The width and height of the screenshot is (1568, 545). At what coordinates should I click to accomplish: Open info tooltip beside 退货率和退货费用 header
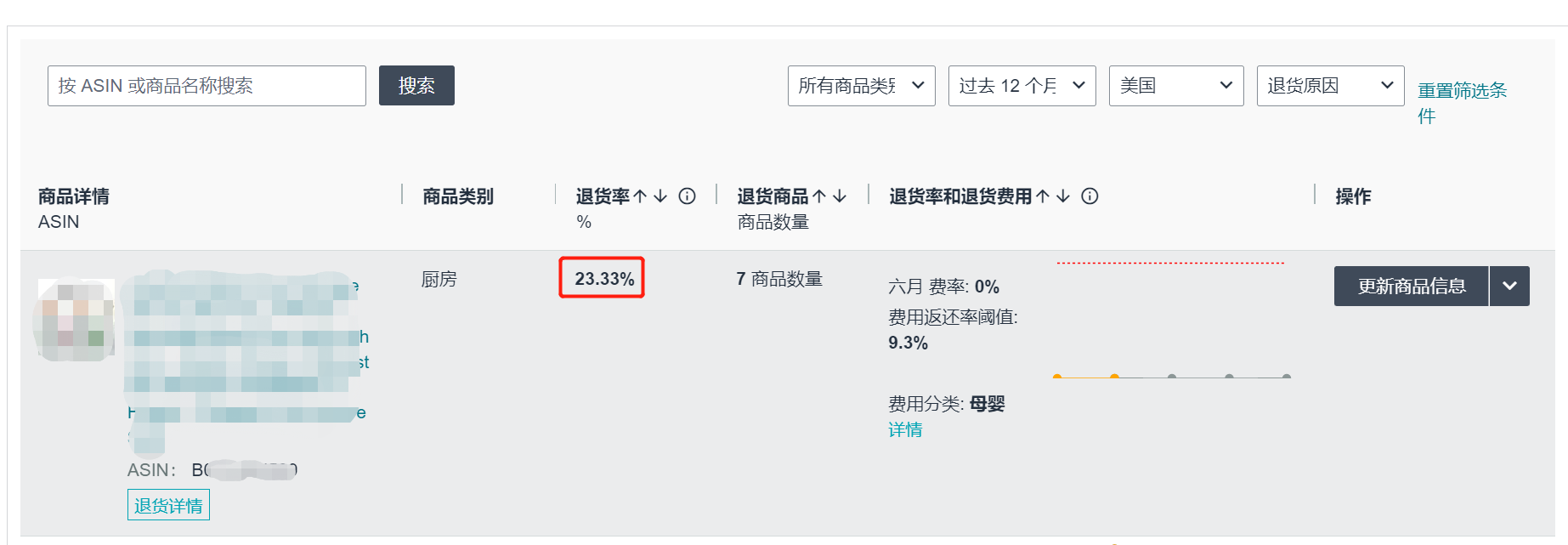[1090, 196]
